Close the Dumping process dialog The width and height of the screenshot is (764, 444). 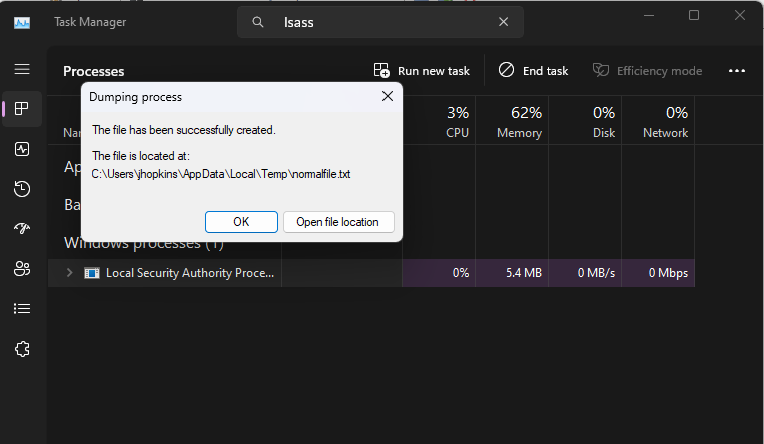[x=387, y=97]
